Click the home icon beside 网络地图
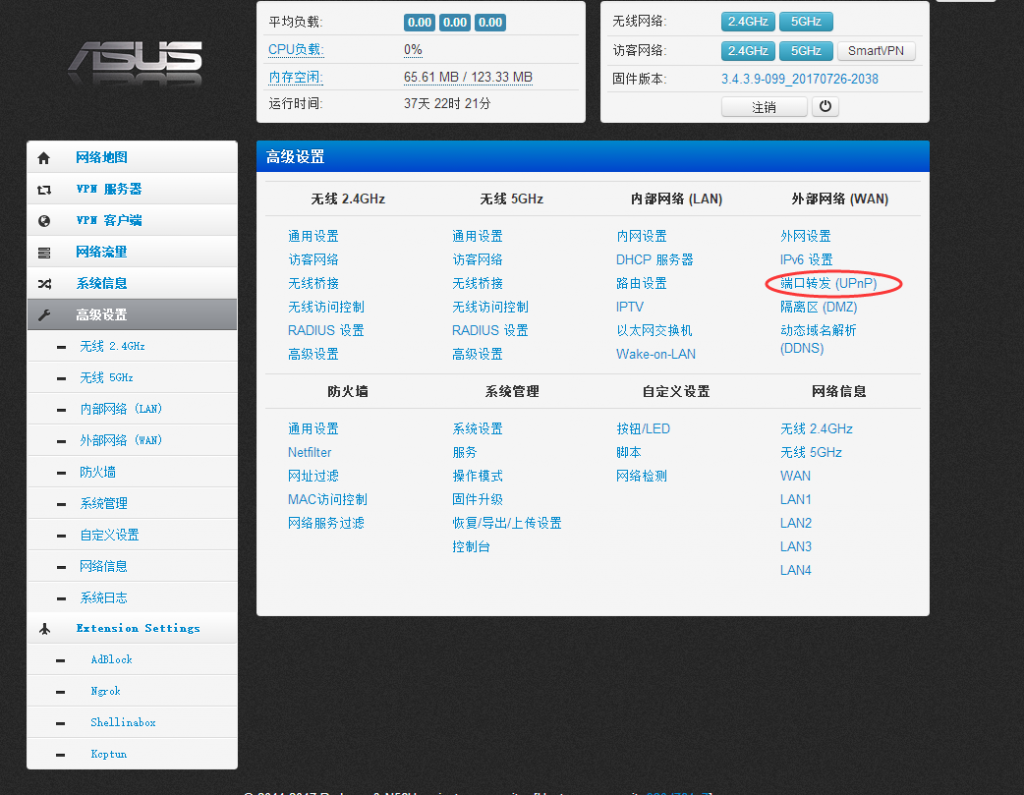 click(44, 158)
